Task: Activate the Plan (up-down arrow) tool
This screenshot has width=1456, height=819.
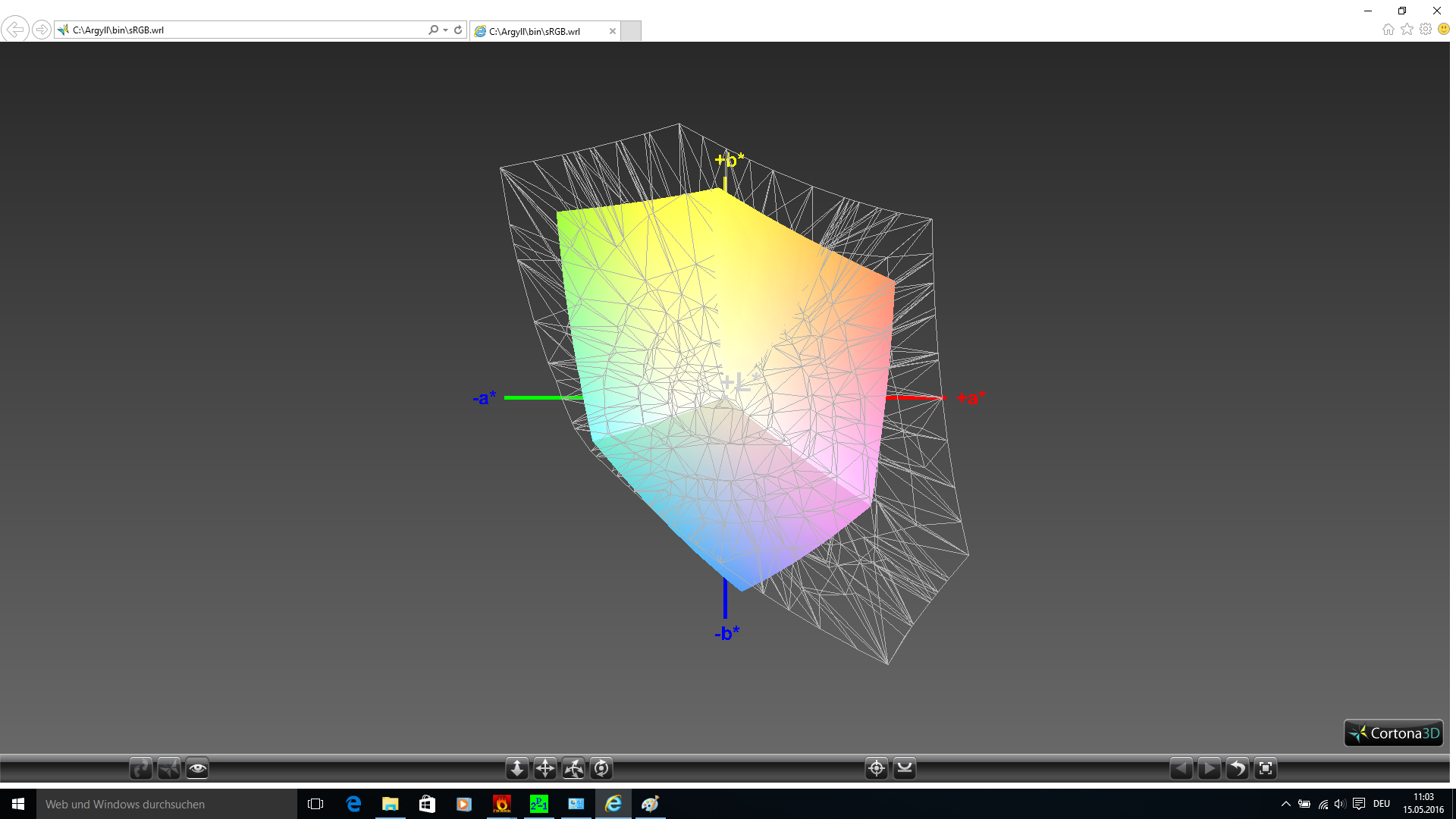Action: click(x=517, y=769)
